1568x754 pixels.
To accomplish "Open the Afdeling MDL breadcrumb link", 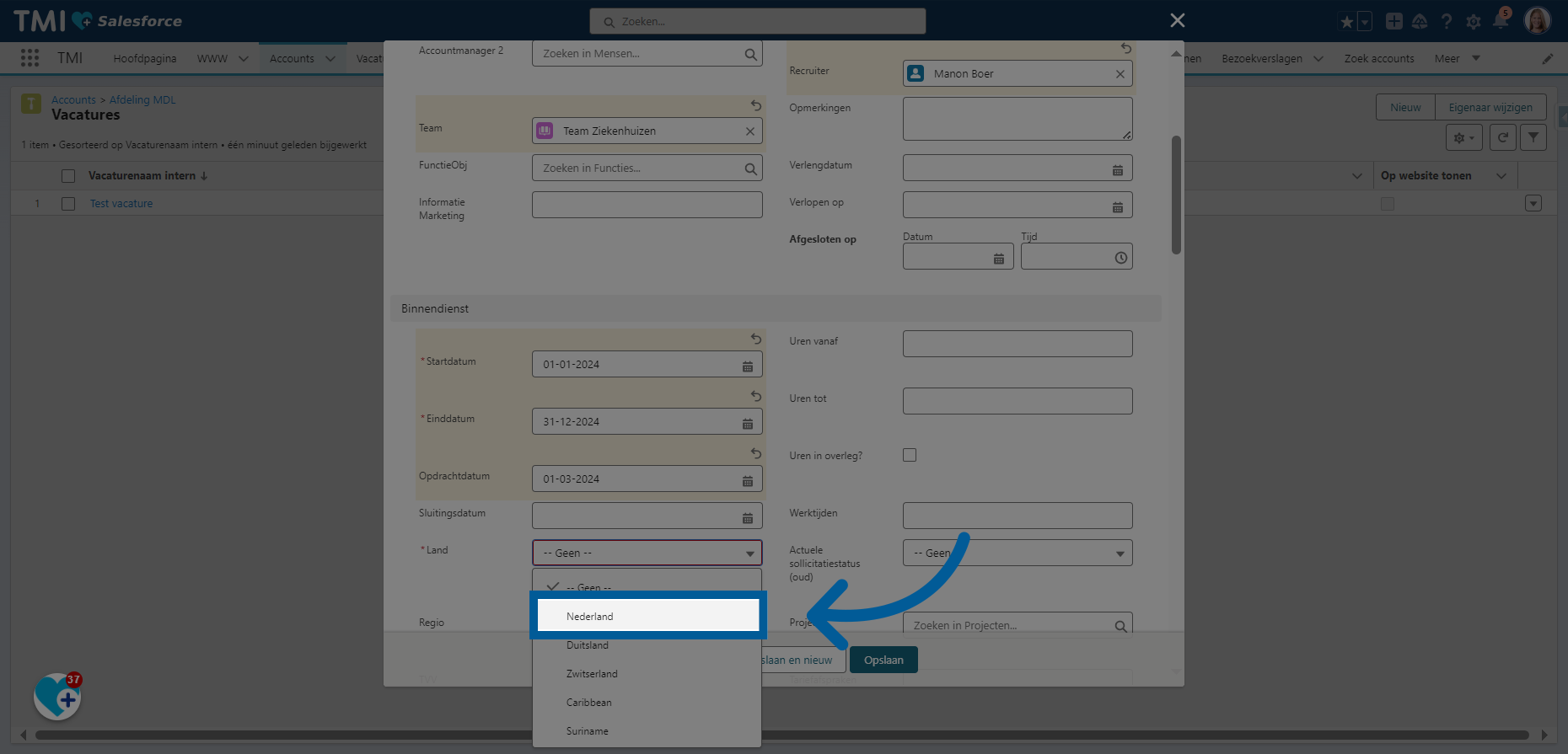I will (142, 100).
